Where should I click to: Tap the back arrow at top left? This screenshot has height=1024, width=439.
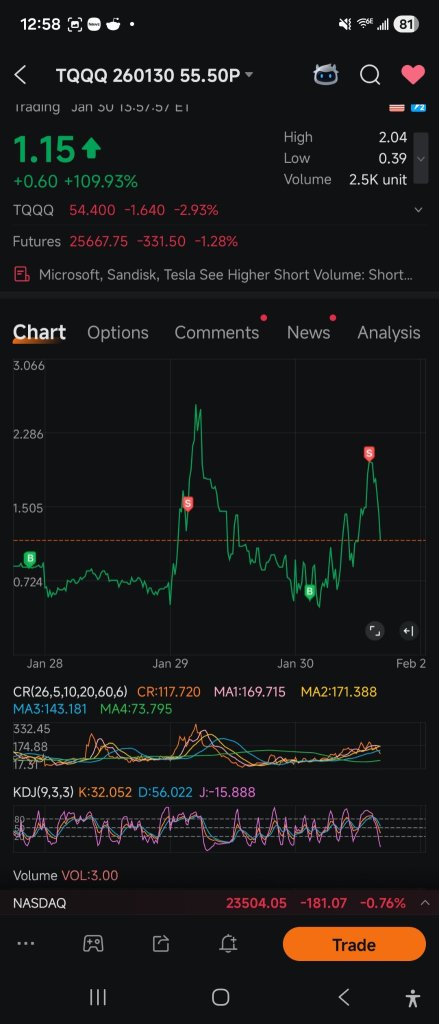pos(20,75)
